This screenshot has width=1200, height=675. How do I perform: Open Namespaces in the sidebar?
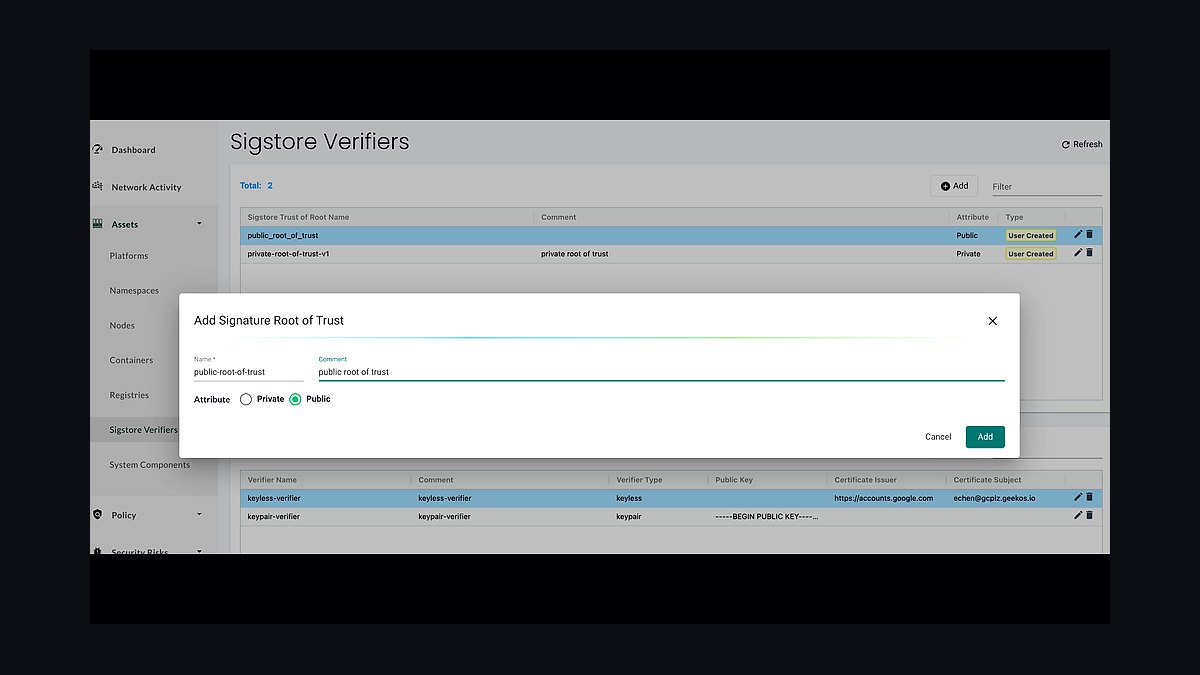(134, 291)
